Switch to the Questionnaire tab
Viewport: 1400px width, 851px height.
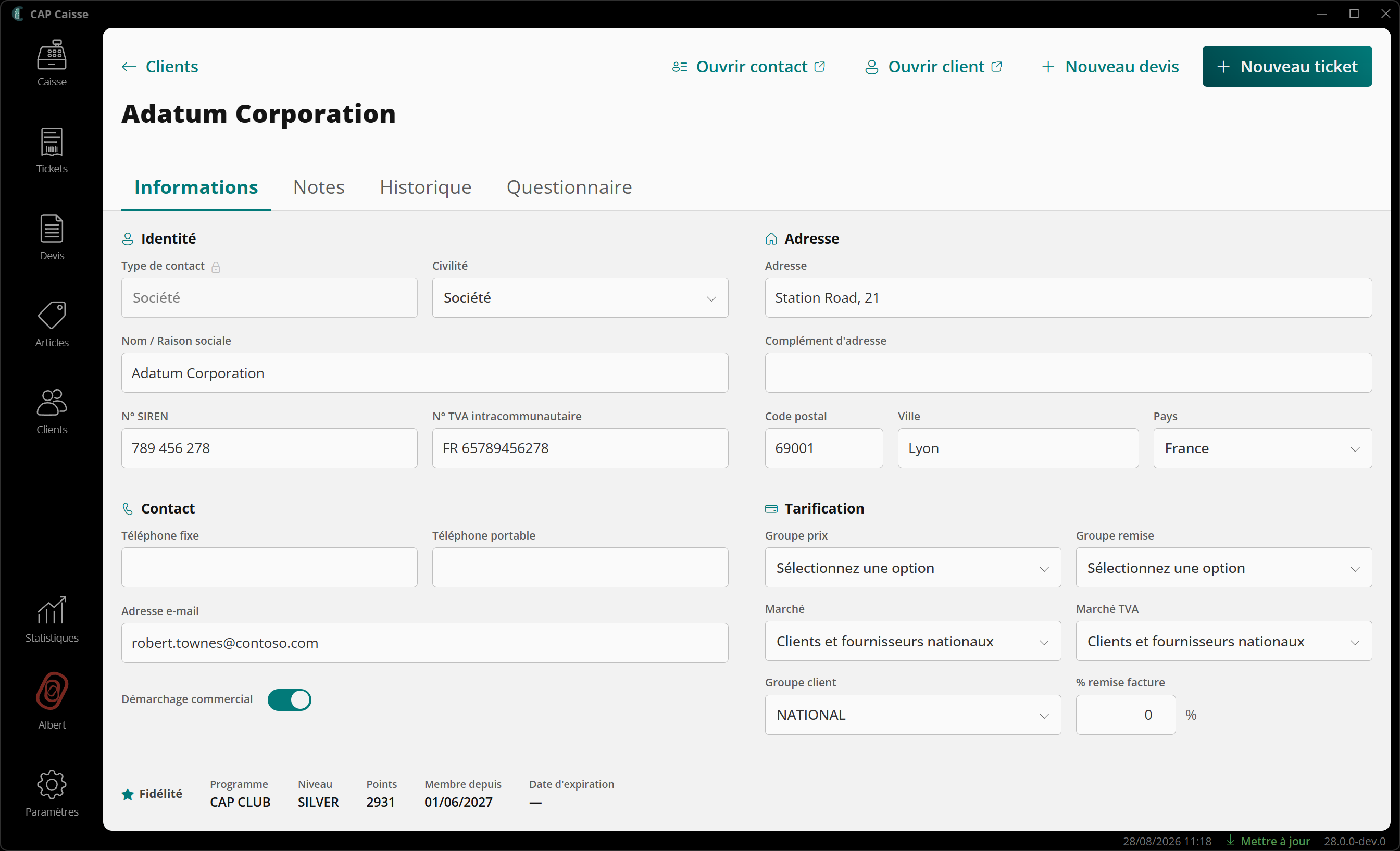click(569, 187)
